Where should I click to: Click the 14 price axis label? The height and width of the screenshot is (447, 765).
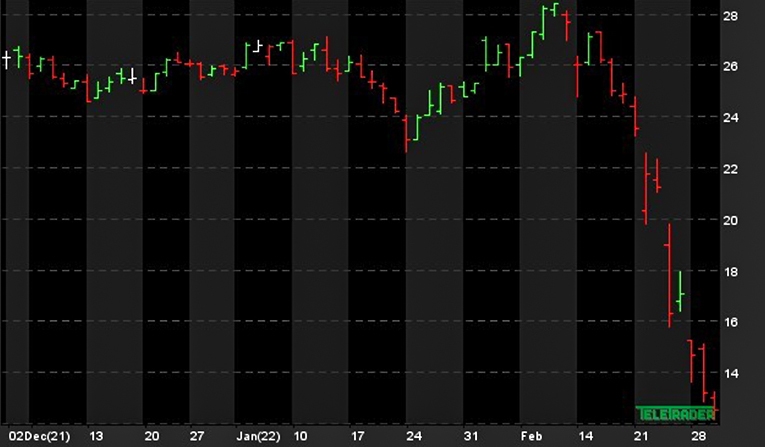[x=730, y=374]
